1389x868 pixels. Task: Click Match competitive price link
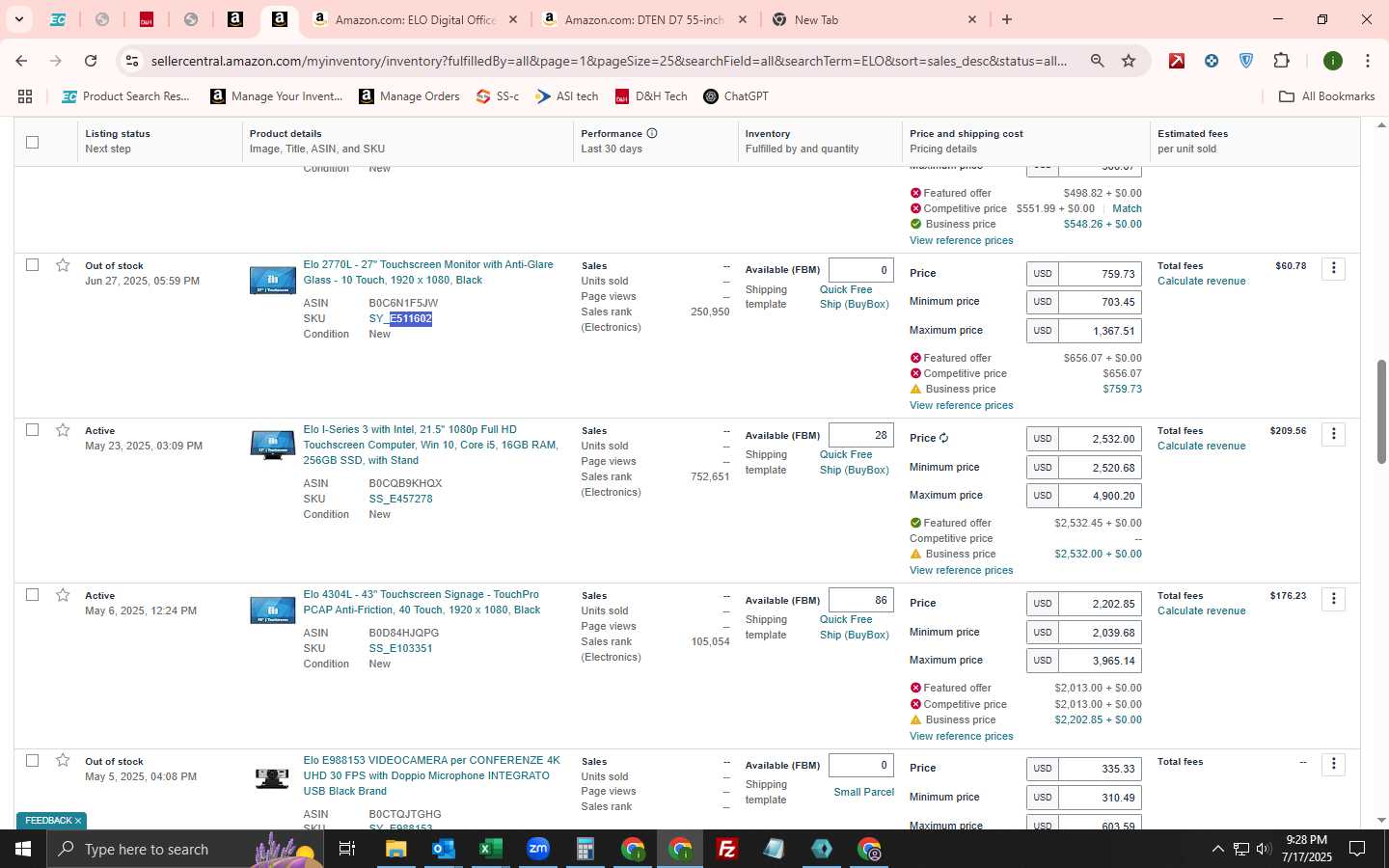click(x=1127, y=208)
